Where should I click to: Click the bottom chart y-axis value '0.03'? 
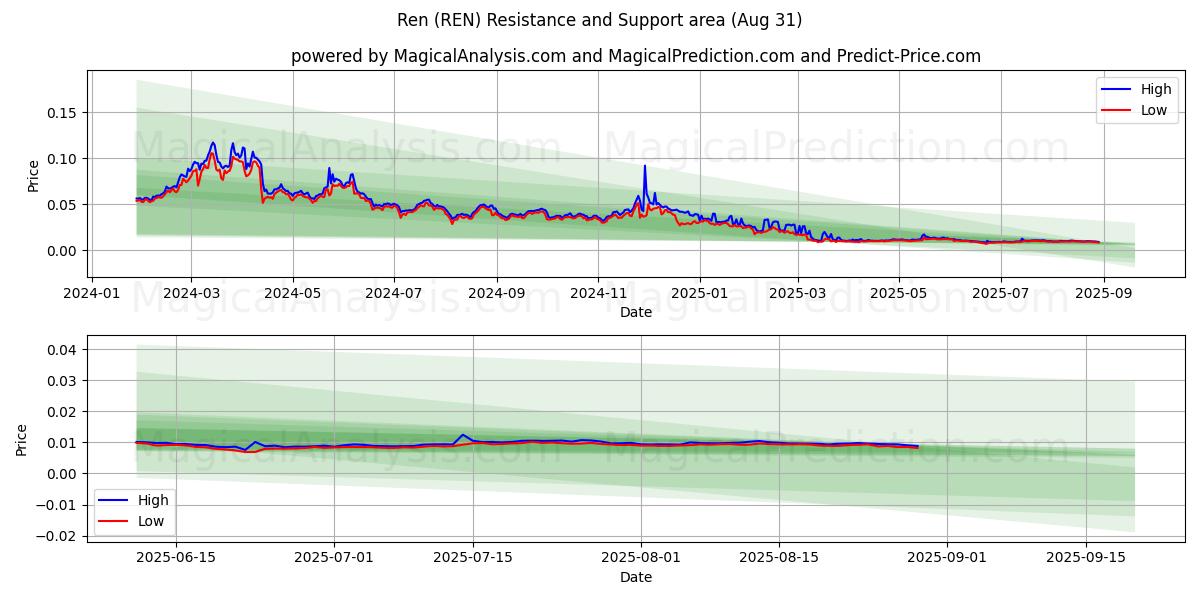(x=64, y=381)
